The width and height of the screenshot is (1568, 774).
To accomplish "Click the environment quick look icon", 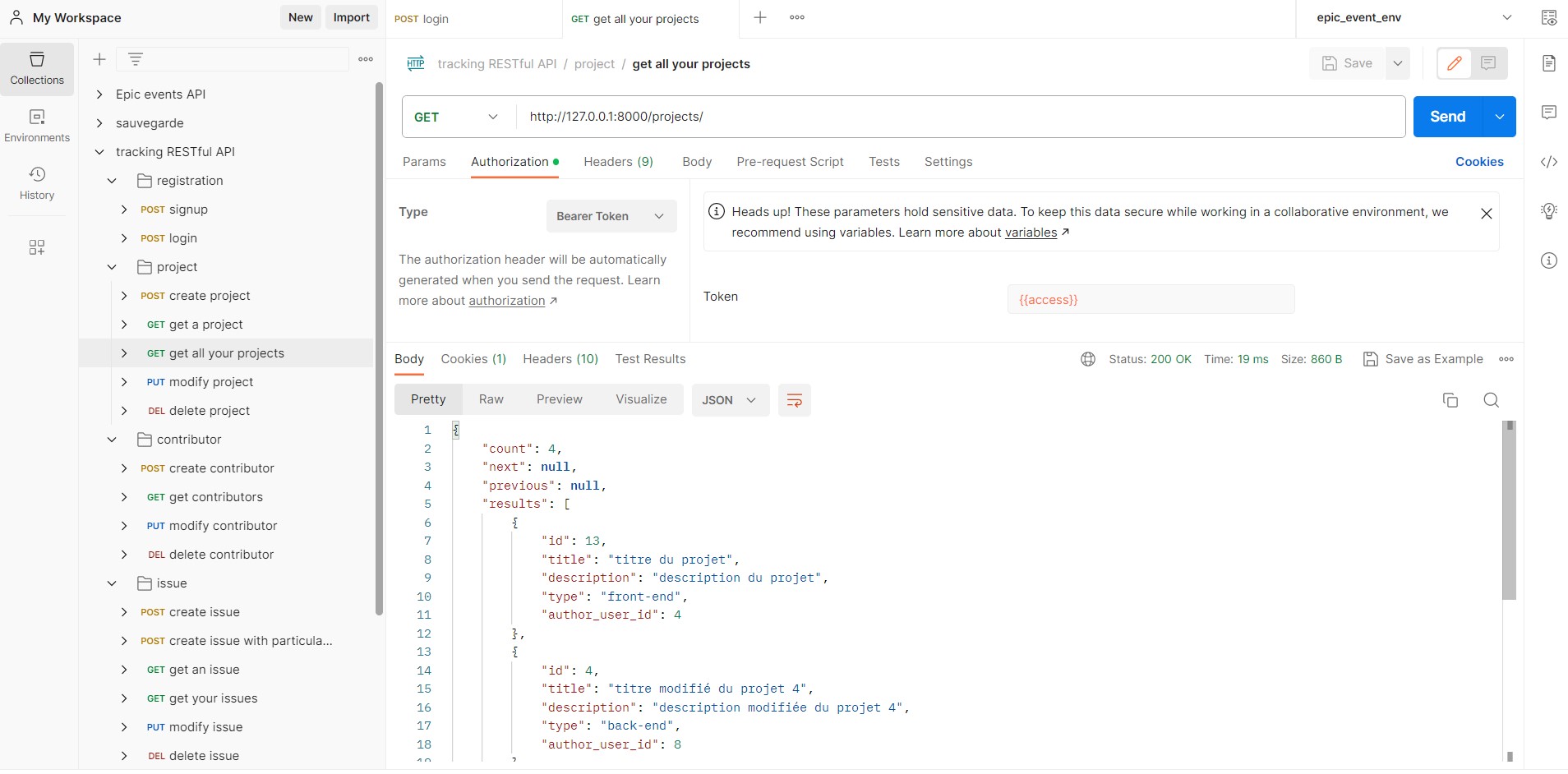I will click(1549, 17).
